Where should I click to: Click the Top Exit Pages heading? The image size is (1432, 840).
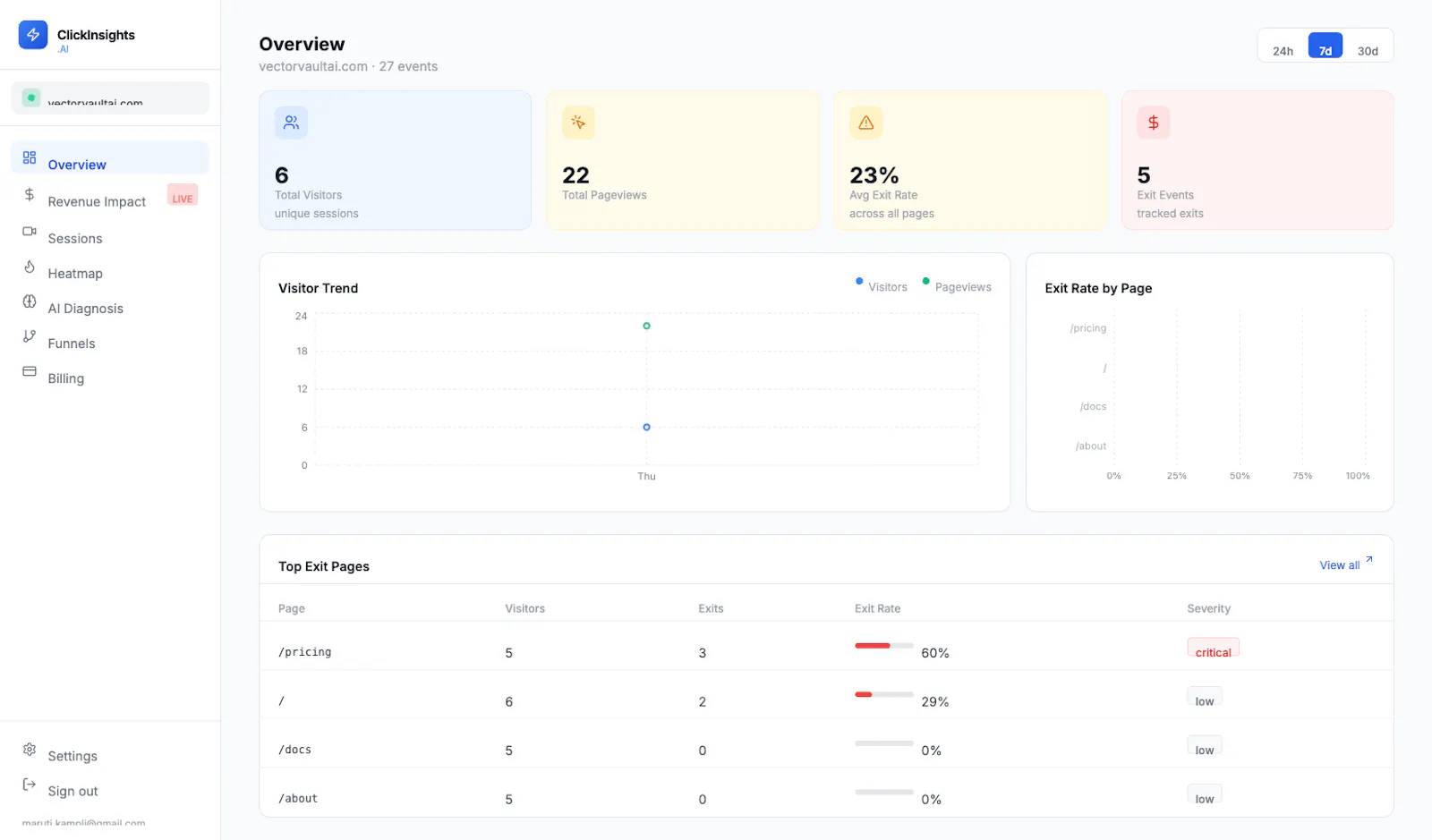pyautogui.click(x=324, y=566)
